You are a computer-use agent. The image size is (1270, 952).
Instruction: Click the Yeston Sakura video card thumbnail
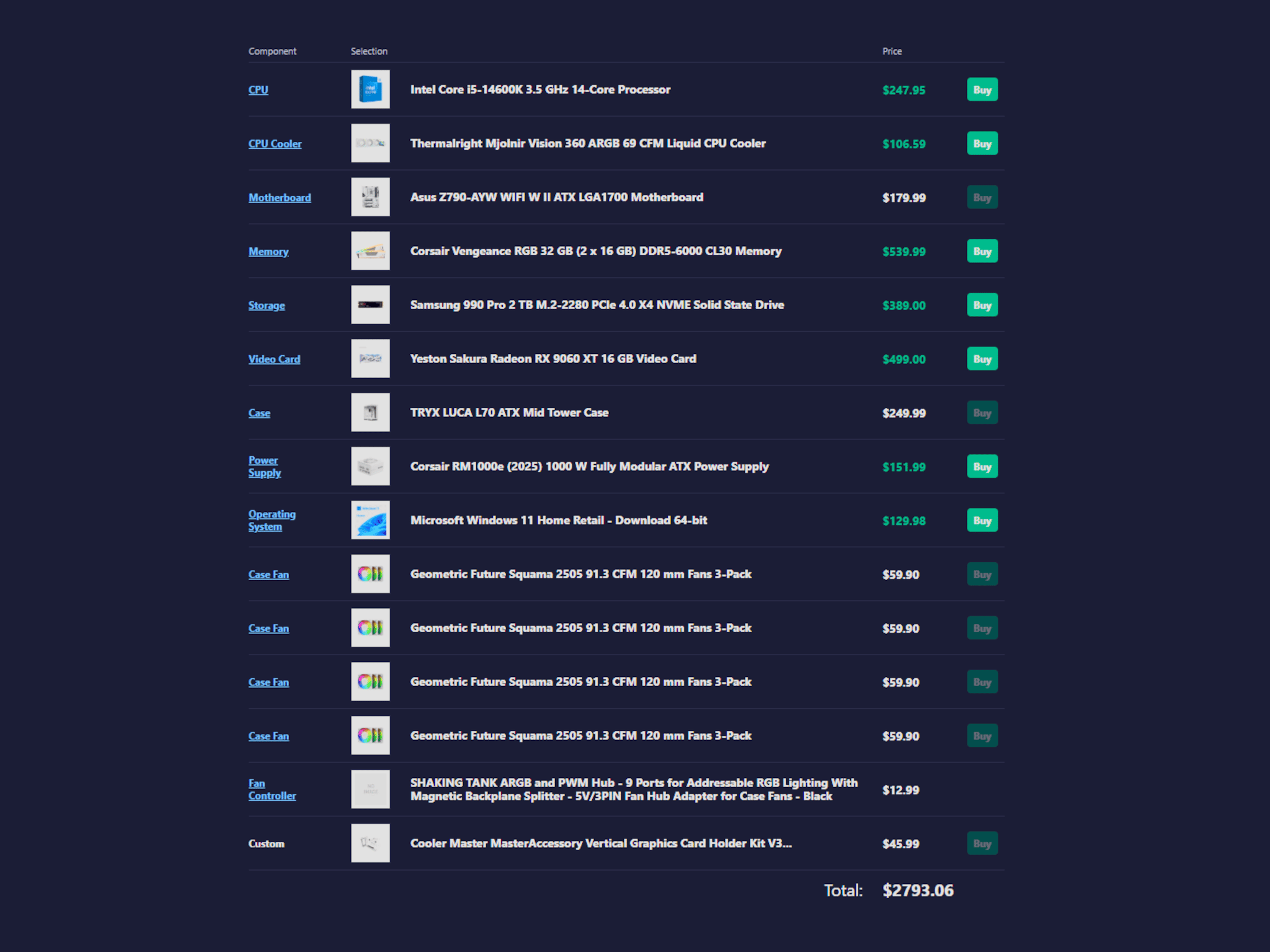370,359
